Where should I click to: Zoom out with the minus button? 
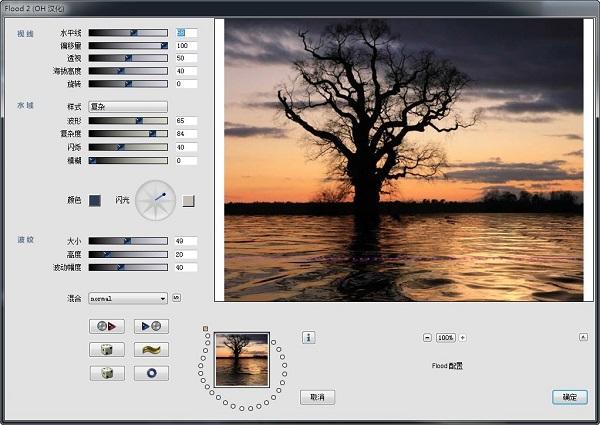pos(427,338)
